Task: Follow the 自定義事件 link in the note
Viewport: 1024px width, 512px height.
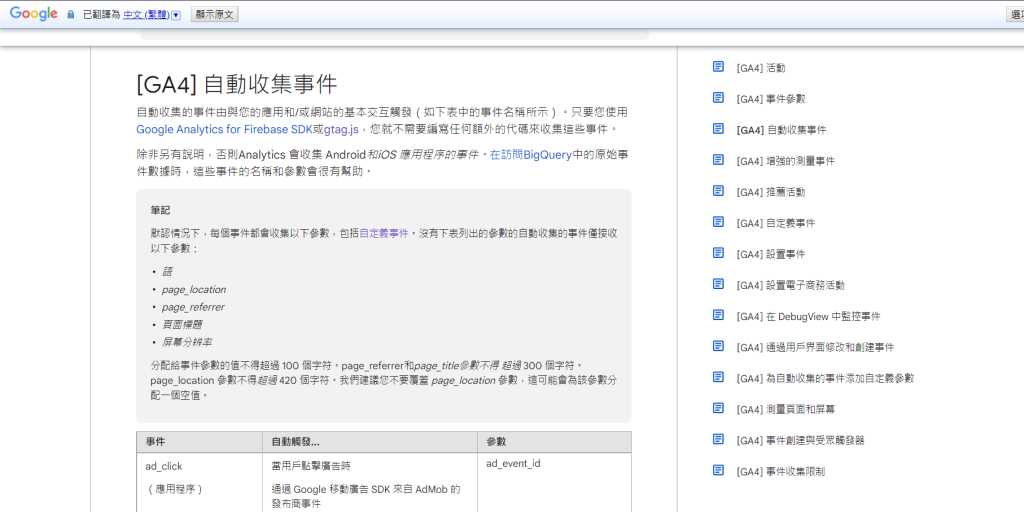Action: (x=384, y=232)
